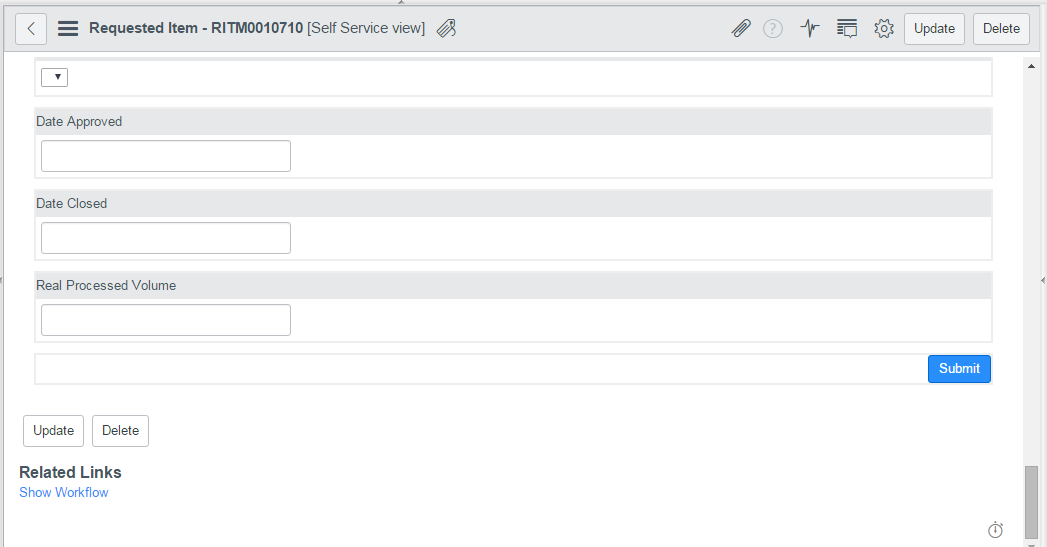The width and height of the screenshot is (1047, 547).
Task: Focus the Date Closed input field
Action: click(x=166, y=238)
